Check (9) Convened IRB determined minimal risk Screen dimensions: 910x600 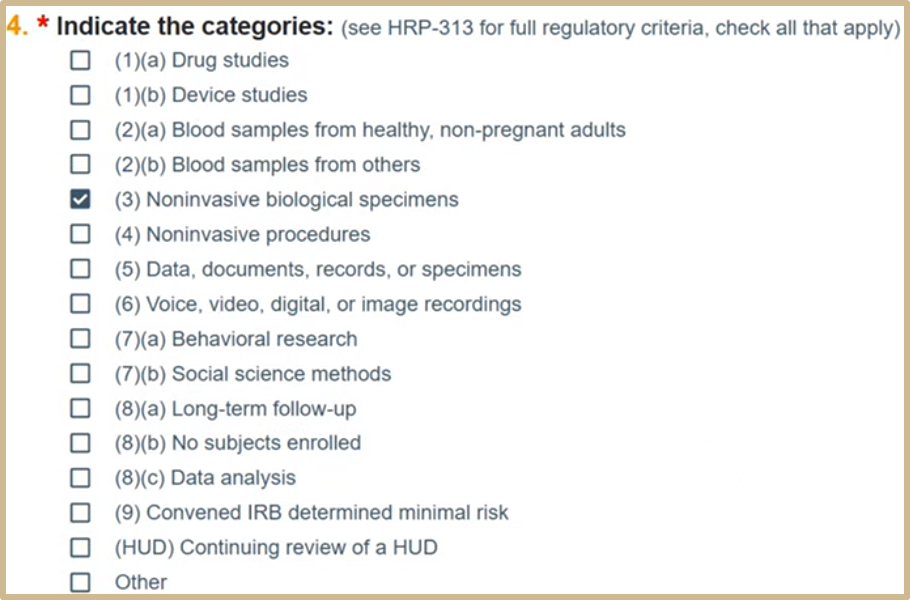80,513
